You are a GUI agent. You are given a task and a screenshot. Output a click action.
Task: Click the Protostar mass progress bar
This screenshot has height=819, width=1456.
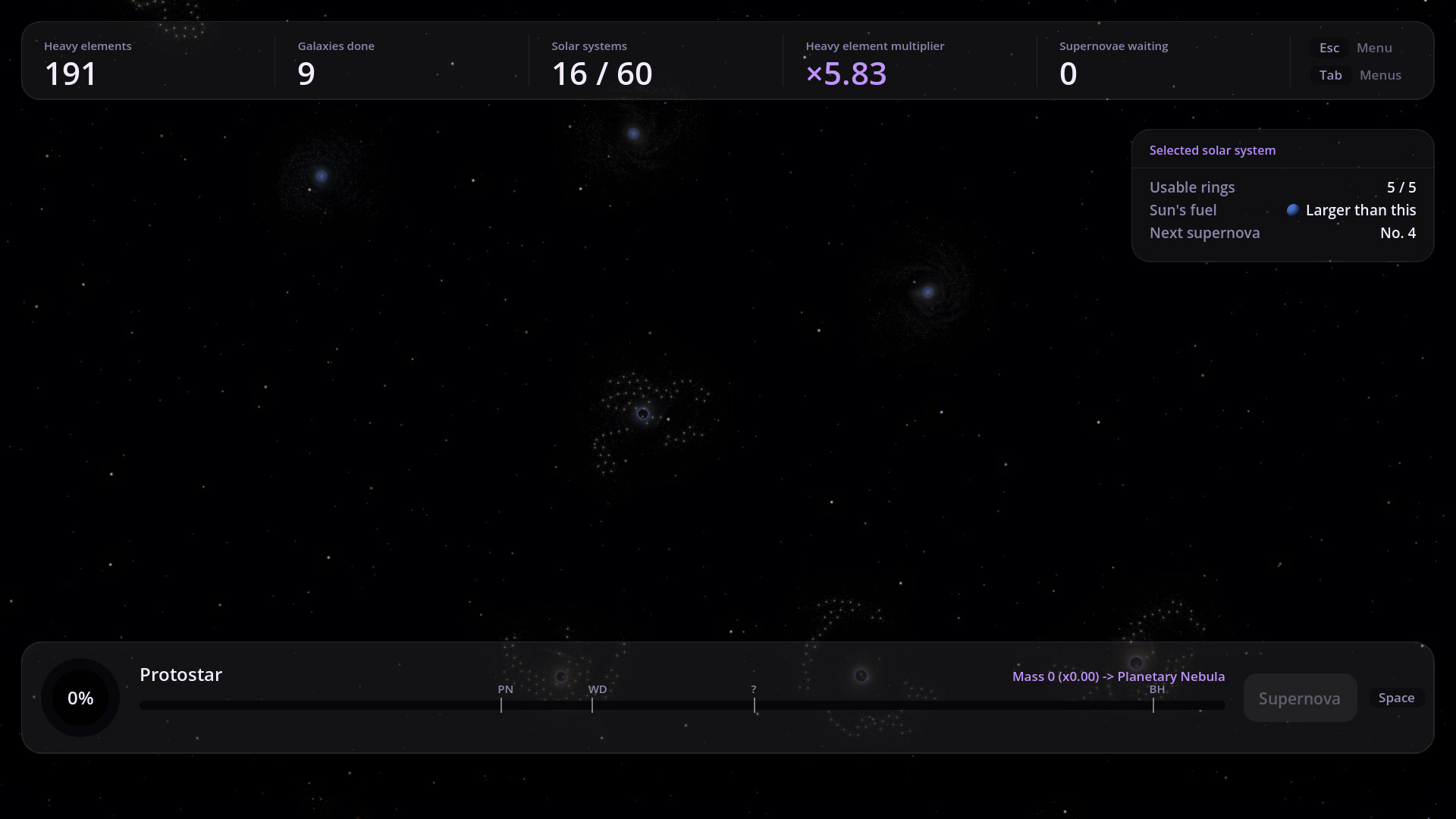[x=682, y=705]
